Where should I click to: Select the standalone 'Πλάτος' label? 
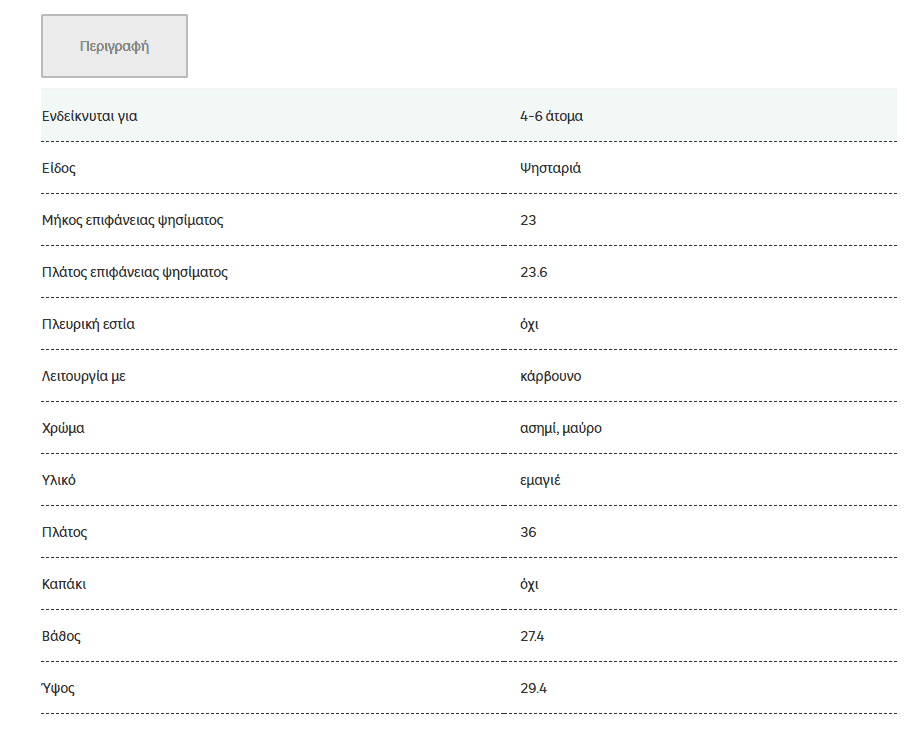pyautogui.click(x=65, y=532)
